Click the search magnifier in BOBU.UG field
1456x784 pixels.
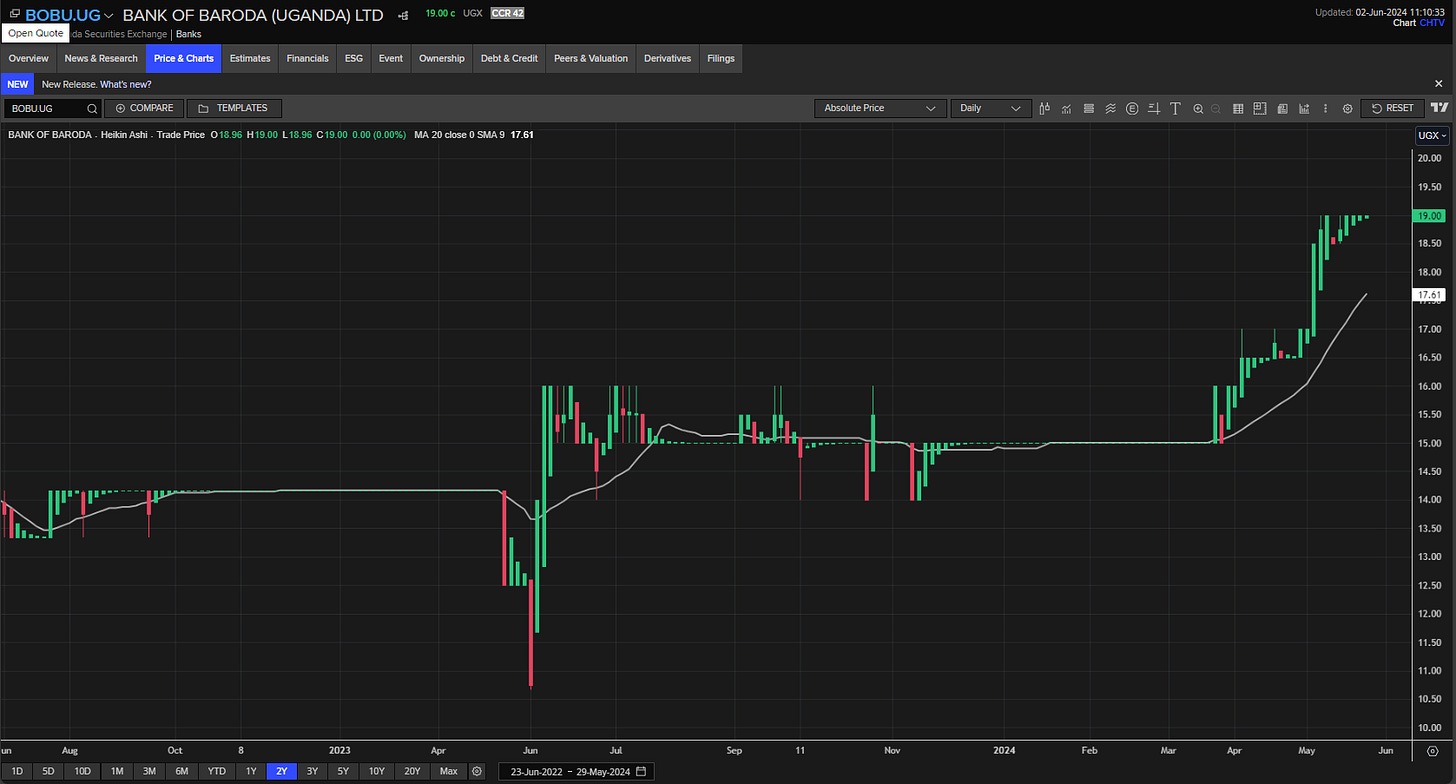pos(92,108)
